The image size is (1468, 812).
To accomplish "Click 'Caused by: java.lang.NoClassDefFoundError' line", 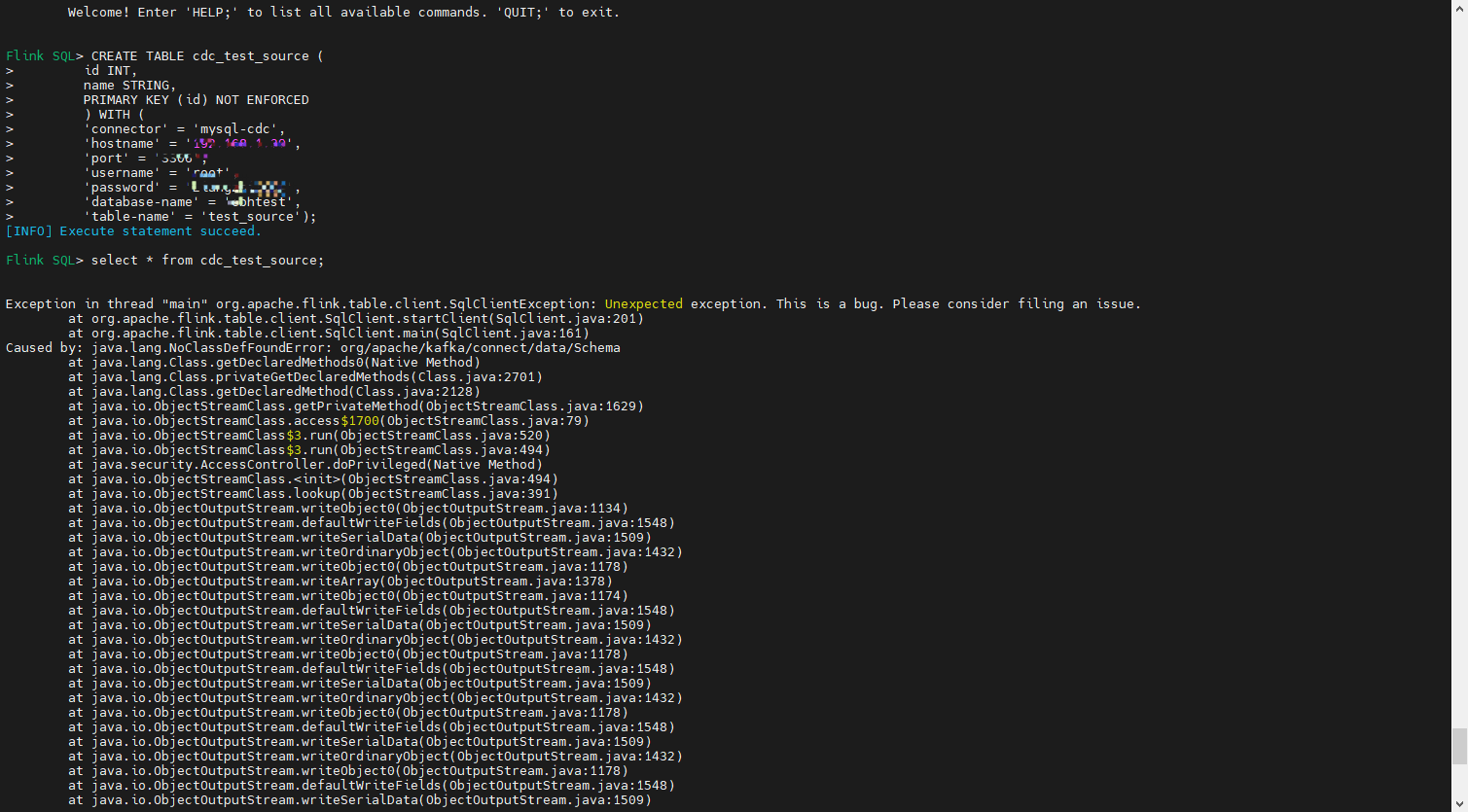I will coord(313,348).
